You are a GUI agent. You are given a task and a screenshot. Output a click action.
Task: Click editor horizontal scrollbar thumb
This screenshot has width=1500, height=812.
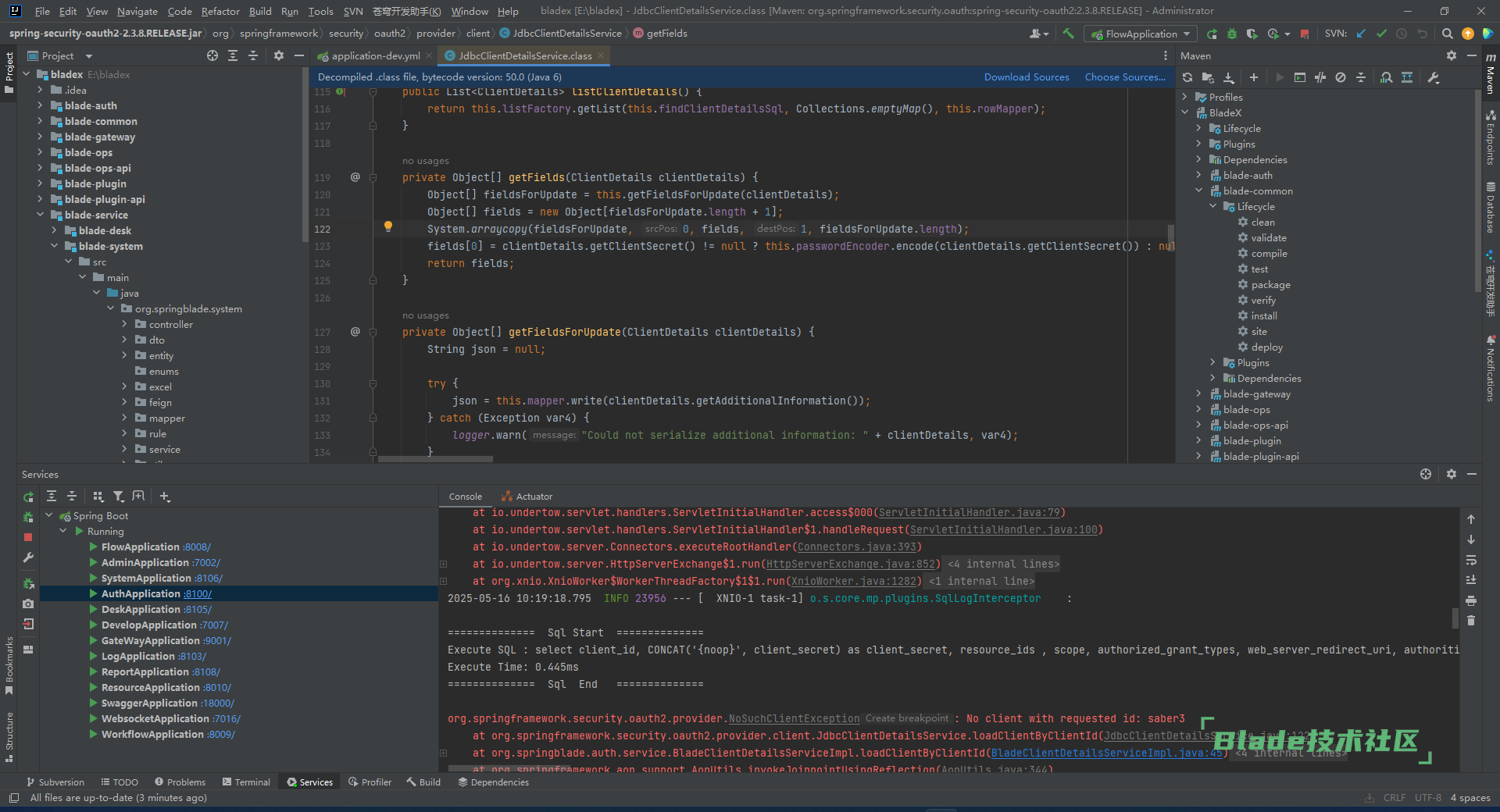(435, 459)
